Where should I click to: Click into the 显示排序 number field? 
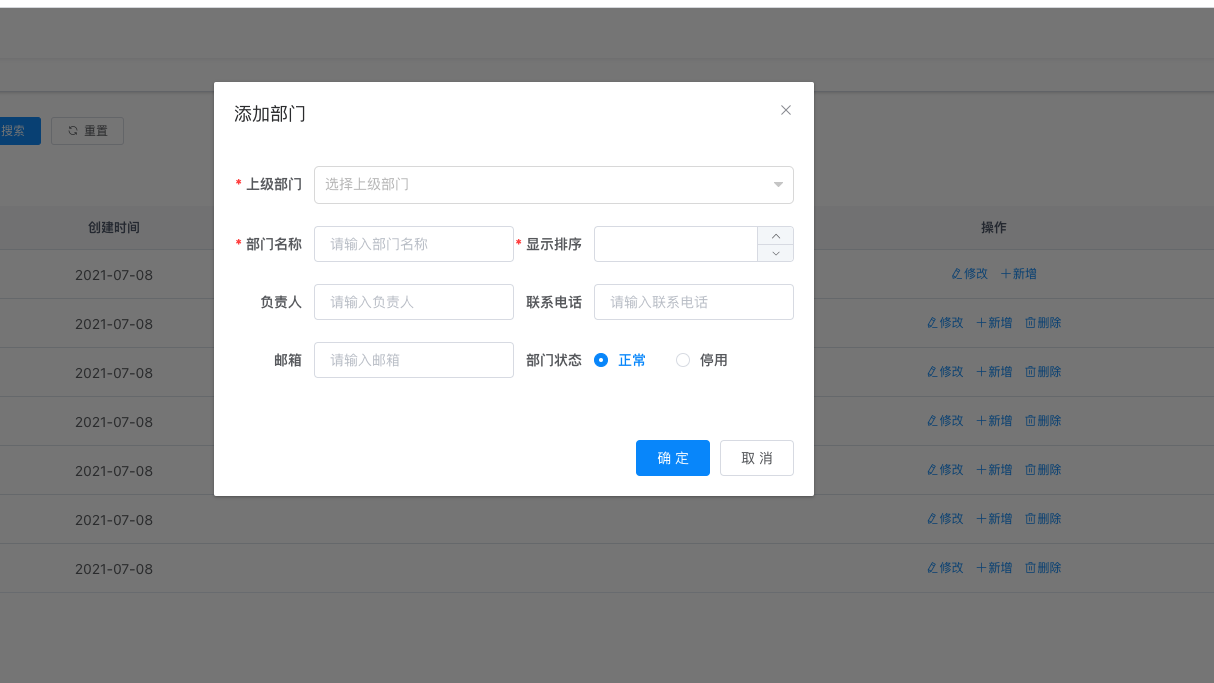click(676, 244)
